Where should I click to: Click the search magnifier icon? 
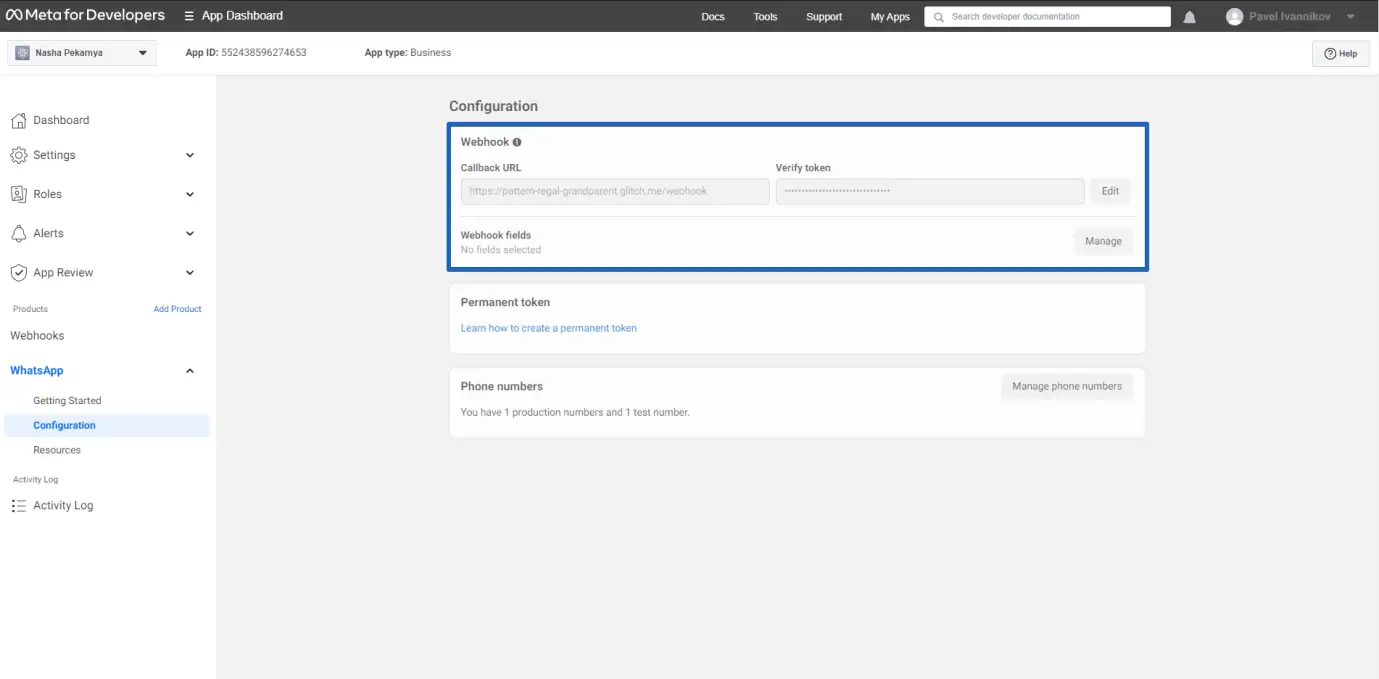click(939, 17)
